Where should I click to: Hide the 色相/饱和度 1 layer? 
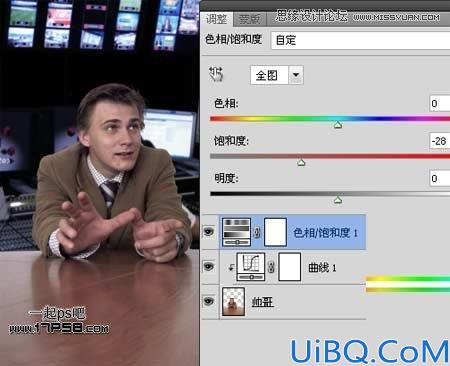pos(209,231)
